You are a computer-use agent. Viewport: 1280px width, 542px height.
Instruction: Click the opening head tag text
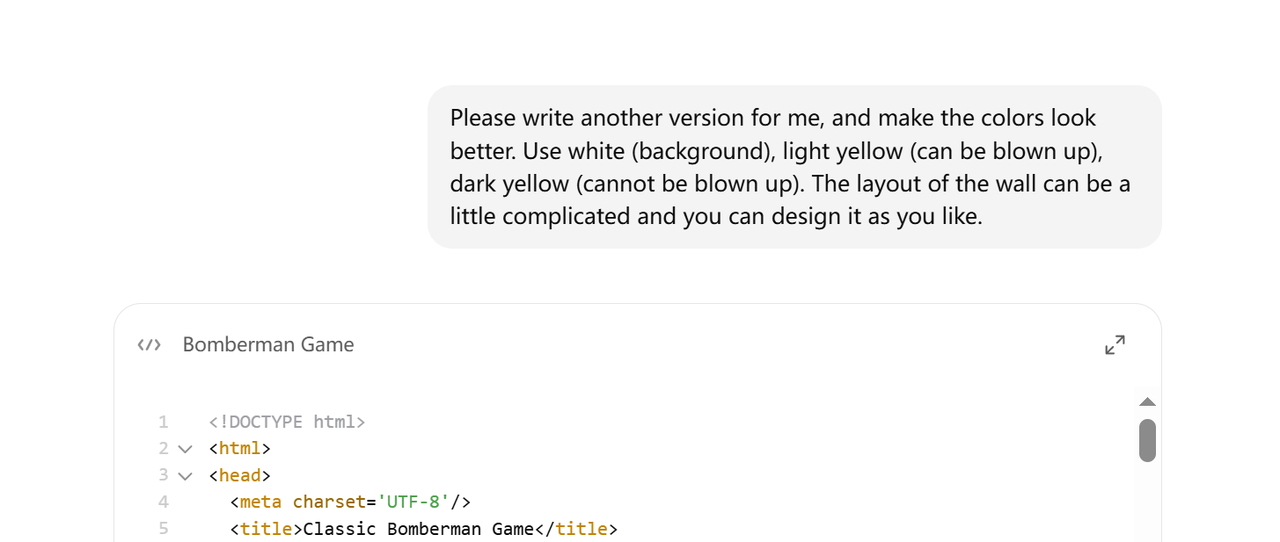click(240, 476)
